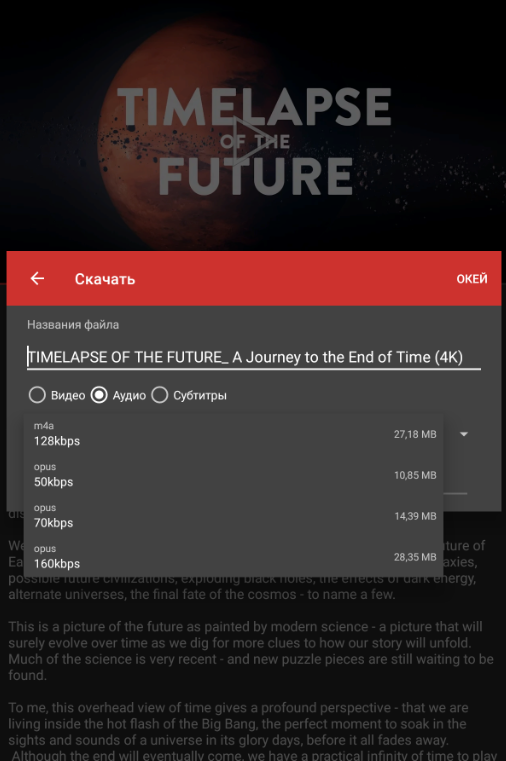
Task: Tap the back arrow in download dialog
Action: pyautogui.click(x=37, y=278)
